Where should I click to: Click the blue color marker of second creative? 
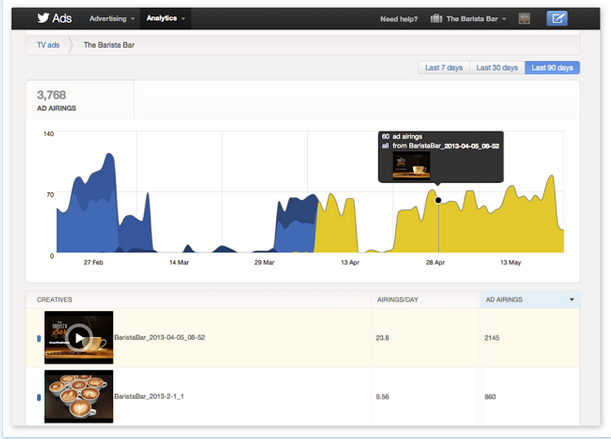click(39, 397)
